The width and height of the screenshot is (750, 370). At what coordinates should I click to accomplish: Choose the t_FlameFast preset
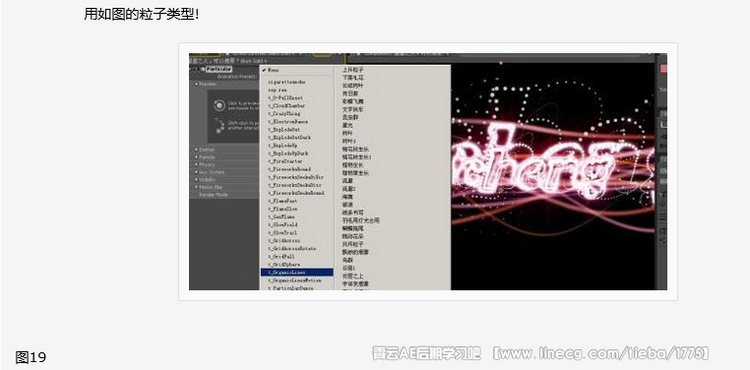(283, 201)
